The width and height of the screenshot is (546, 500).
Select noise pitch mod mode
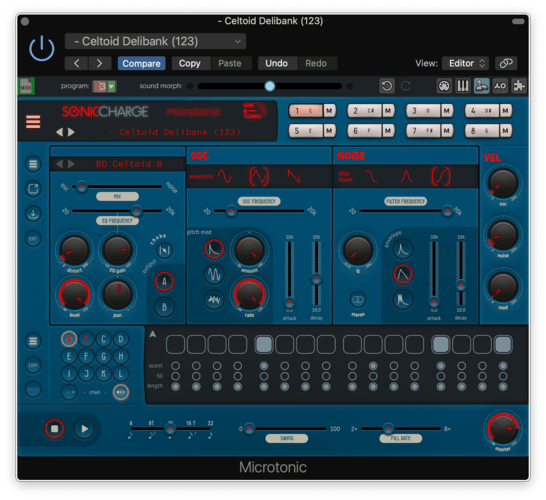click(x=214, y=299)
